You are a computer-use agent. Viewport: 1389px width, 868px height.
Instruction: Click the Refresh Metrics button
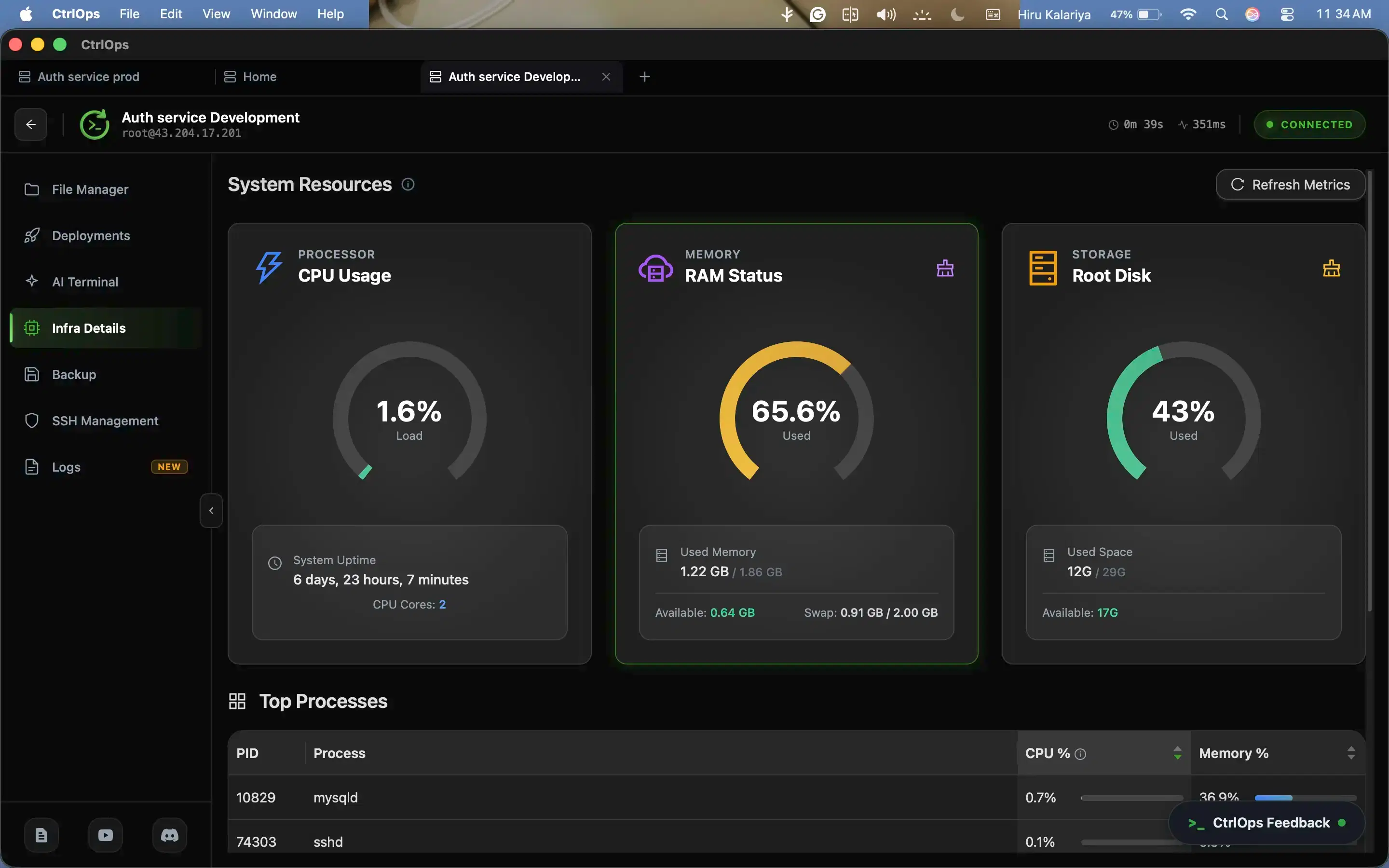coord(1290,184)
